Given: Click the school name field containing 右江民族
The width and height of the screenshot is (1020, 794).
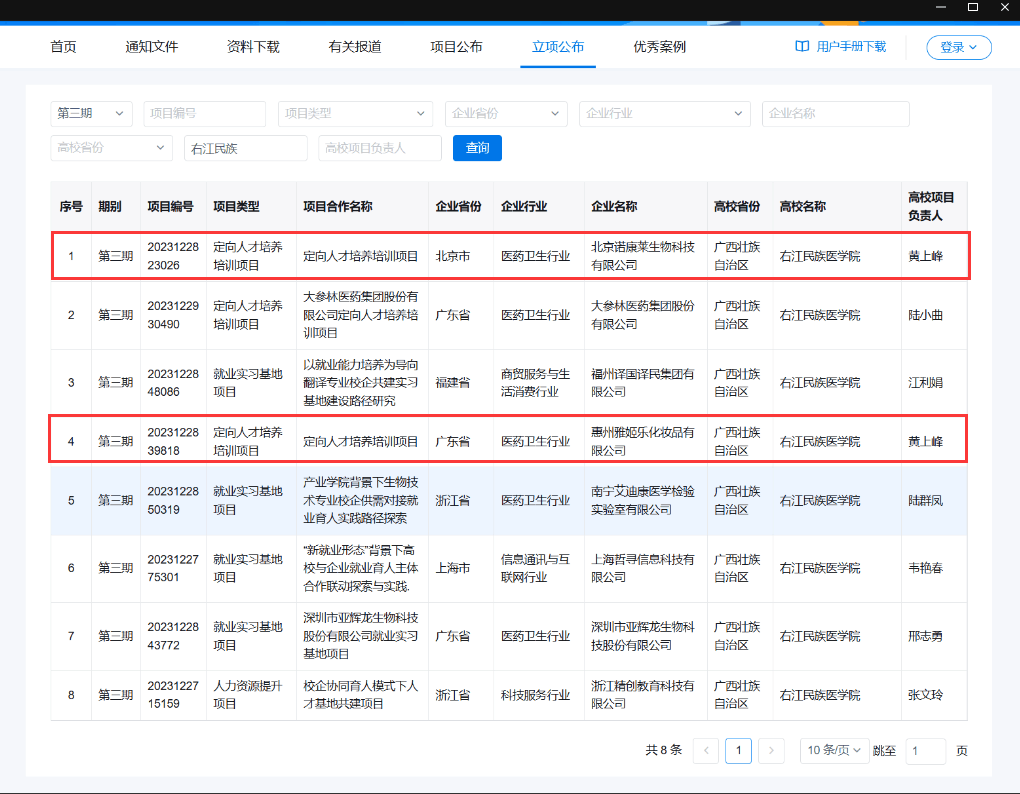Looking at the screenshot, I should tap(245, 148).
